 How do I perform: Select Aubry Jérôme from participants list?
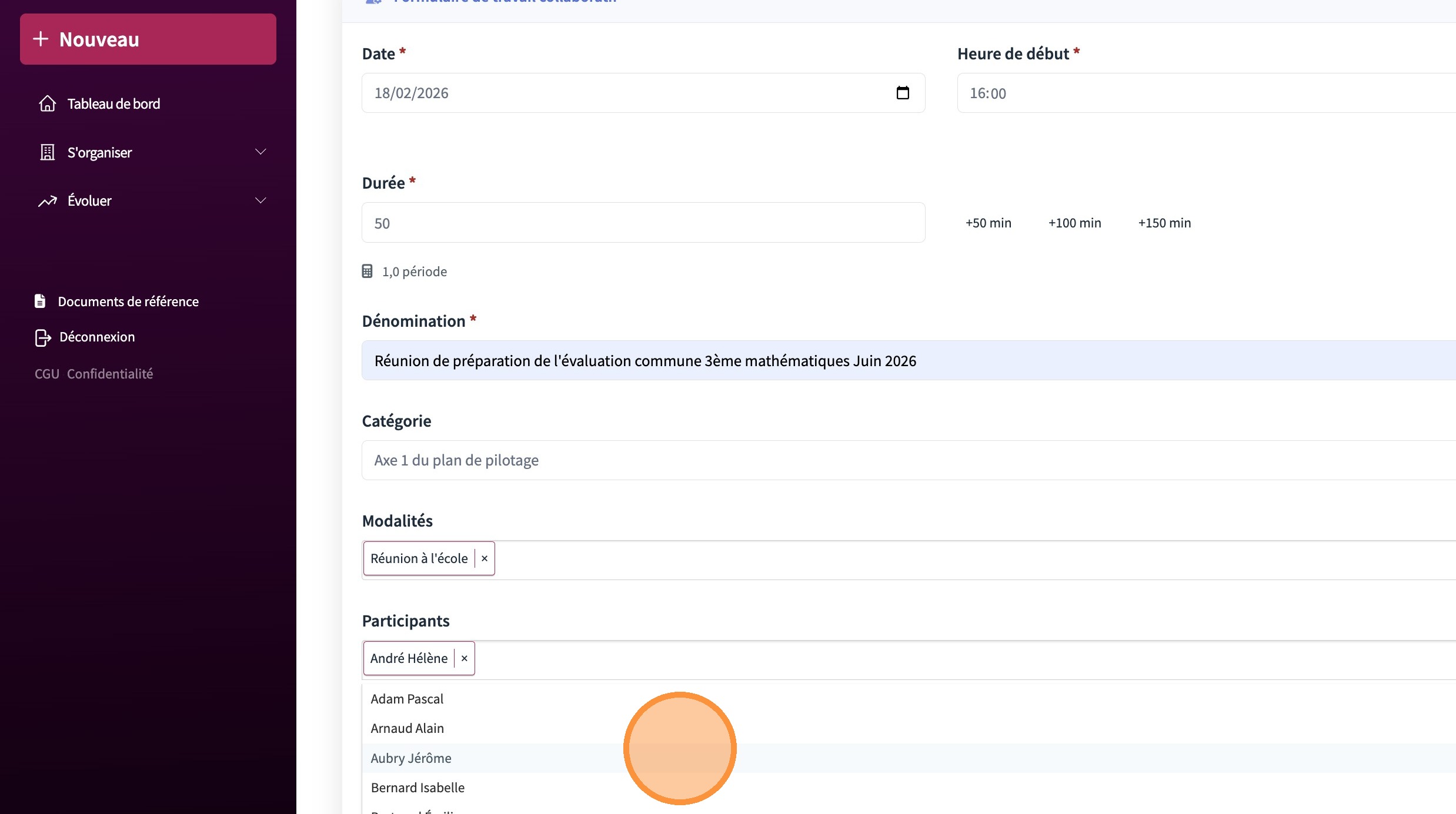coord(411,758)
